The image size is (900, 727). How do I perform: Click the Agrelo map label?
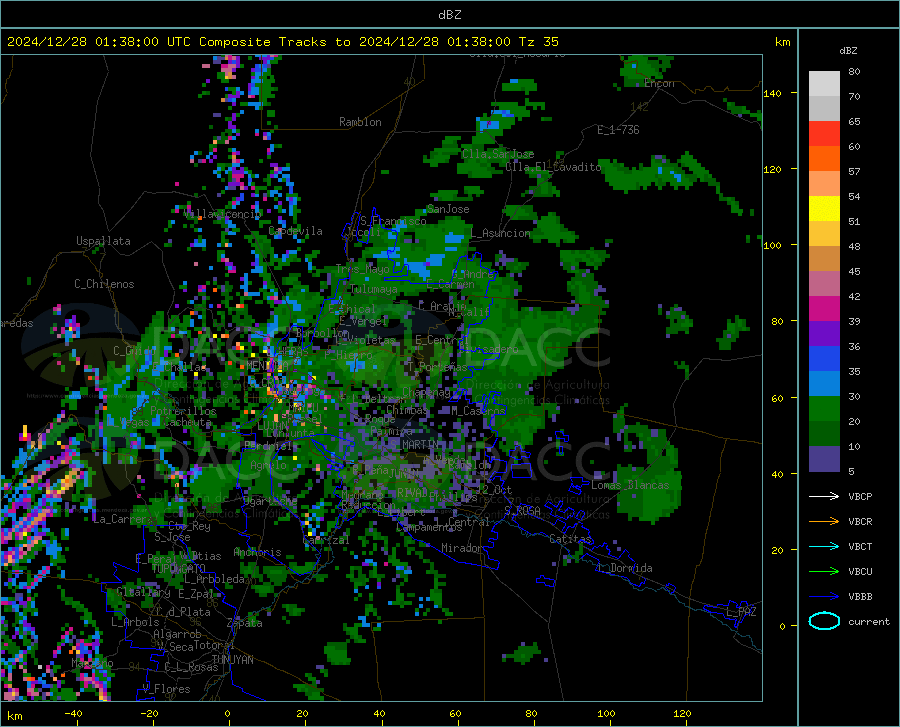(268, 465)
